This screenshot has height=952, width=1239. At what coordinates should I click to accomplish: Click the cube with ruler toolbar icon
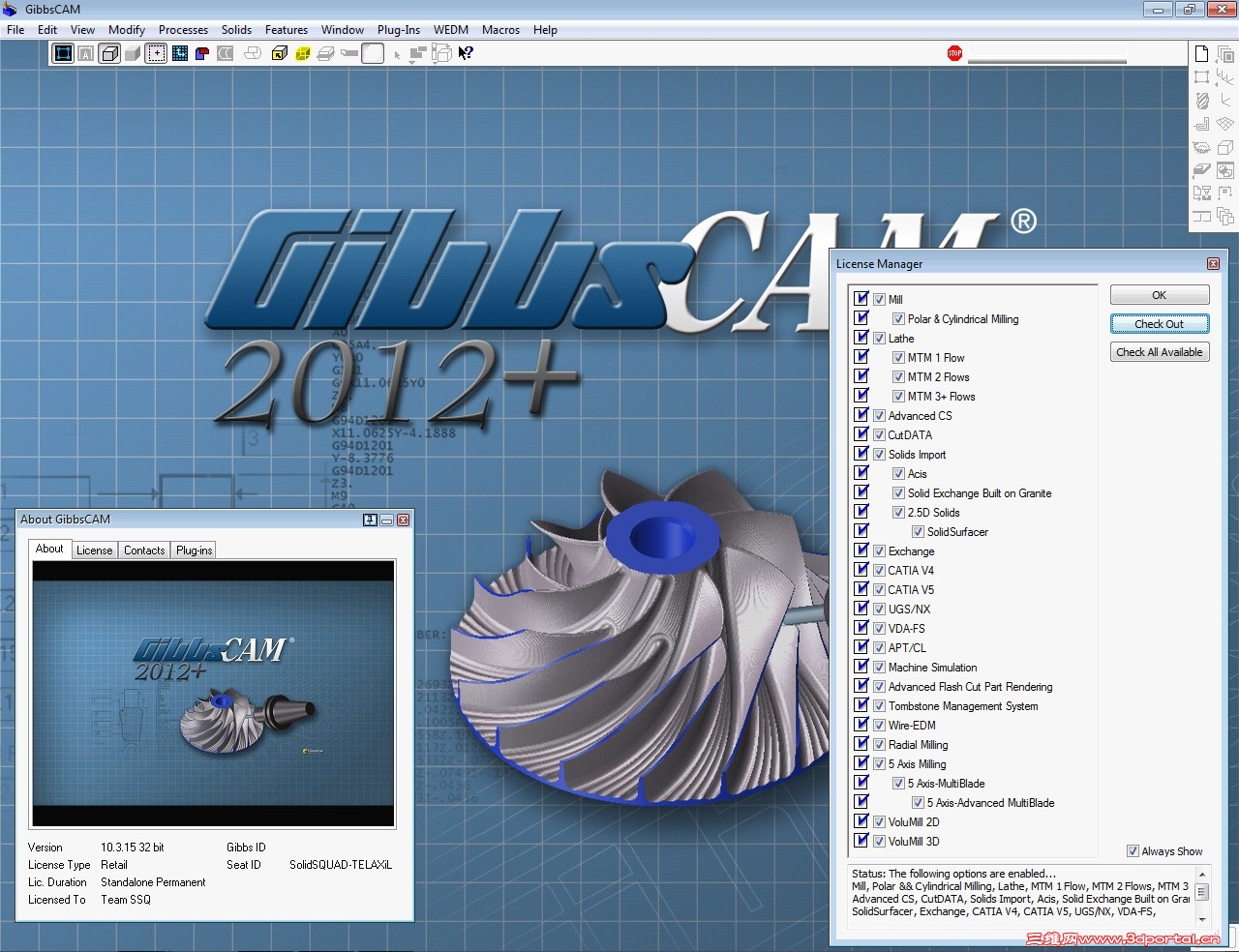click(440, 53)
